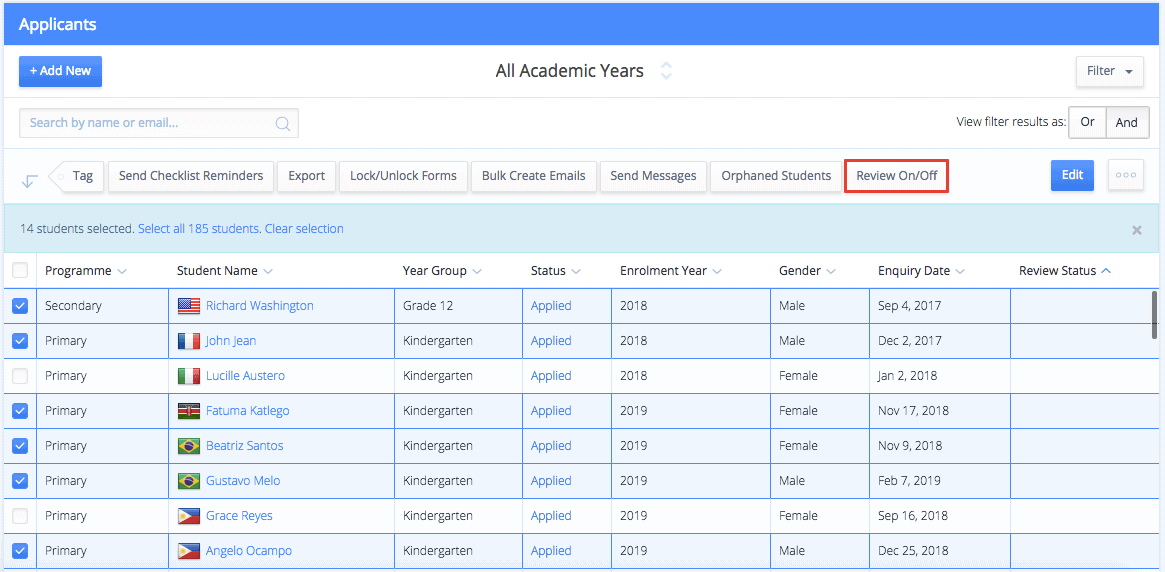Check the box for Lucille Austero
The width and height of the screenshot is (1165, 572).
(20, 376)
